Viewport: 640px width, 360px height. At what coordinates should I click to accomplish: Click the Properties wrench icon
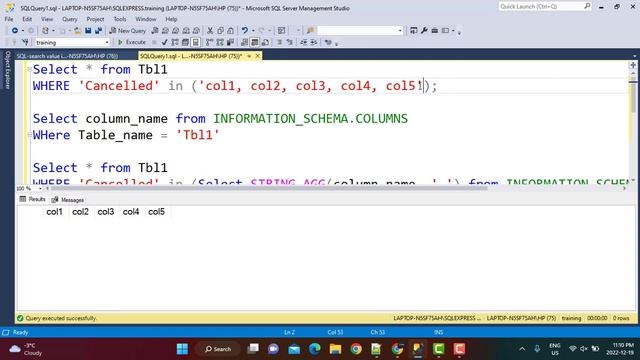point(424,31)
